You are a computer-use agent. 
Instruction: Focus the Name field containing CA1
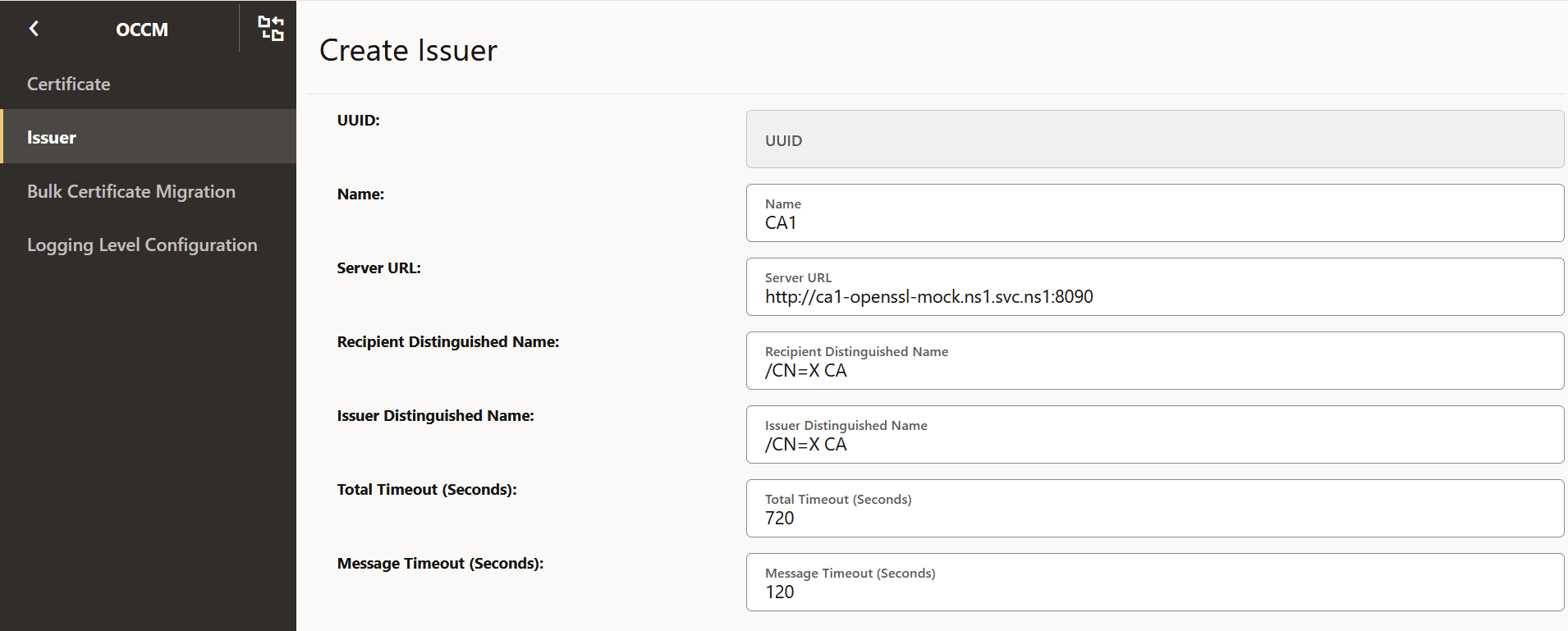(x=1154, y=213)
